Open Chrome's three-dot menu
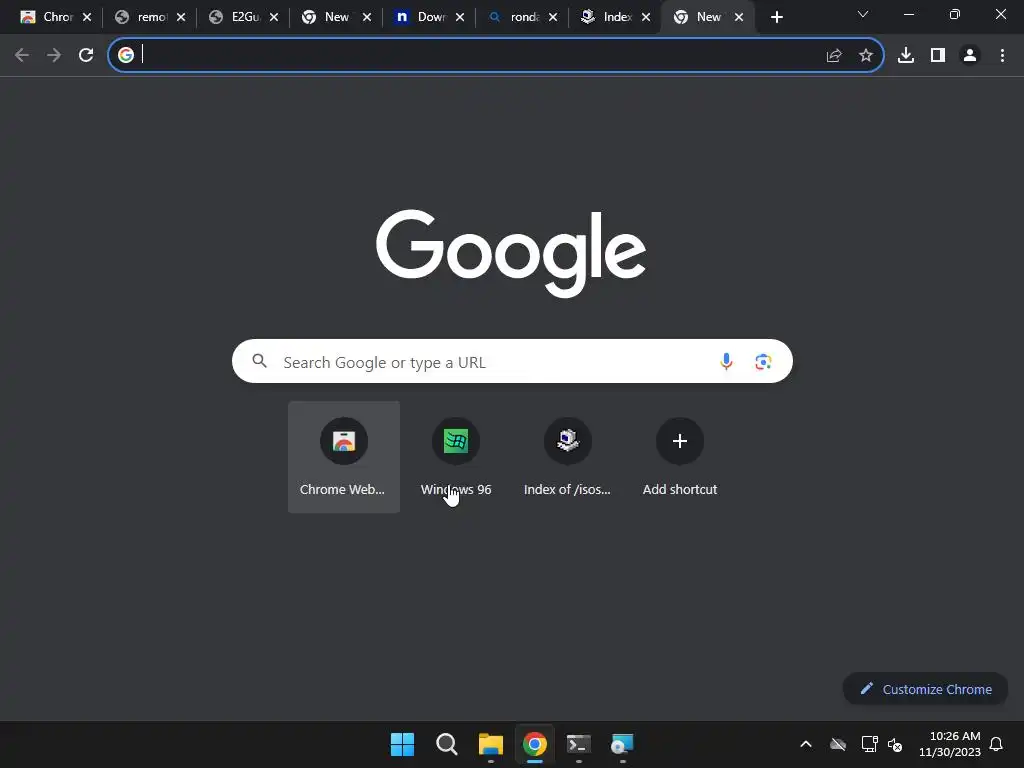 [x=1002, y=56]
